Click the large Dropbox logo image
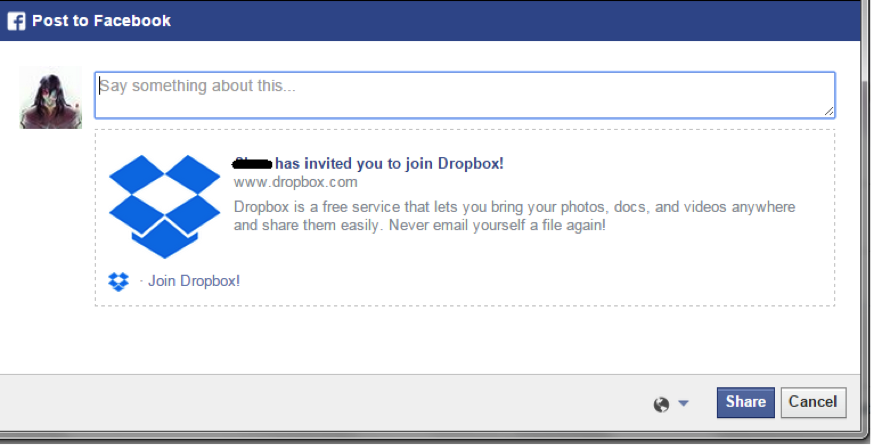This screenshot has height=445, width=871. click(164, 206)
